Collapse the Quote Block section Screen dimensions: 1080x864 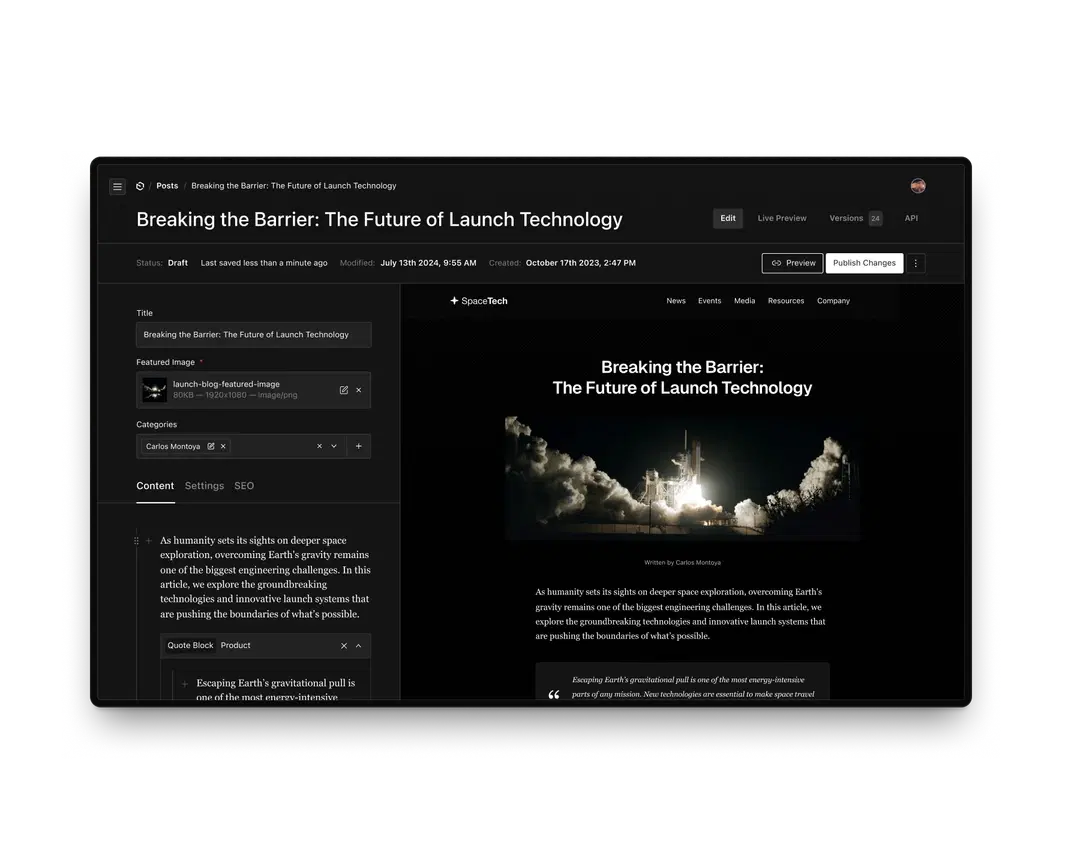pyautogui.click(x=359, y=646)
